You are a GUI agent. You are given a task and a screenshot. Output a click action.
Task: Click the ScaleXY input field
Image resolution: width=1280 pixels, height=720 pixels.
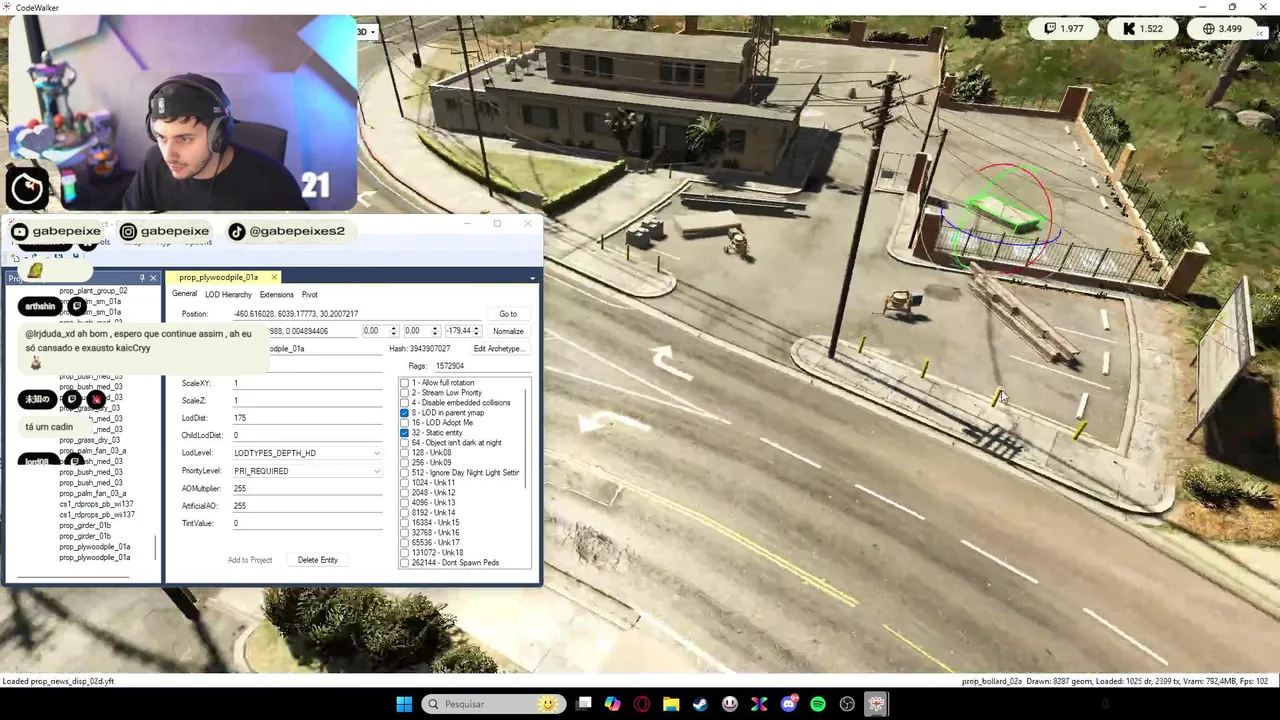(x=306, y=383)
